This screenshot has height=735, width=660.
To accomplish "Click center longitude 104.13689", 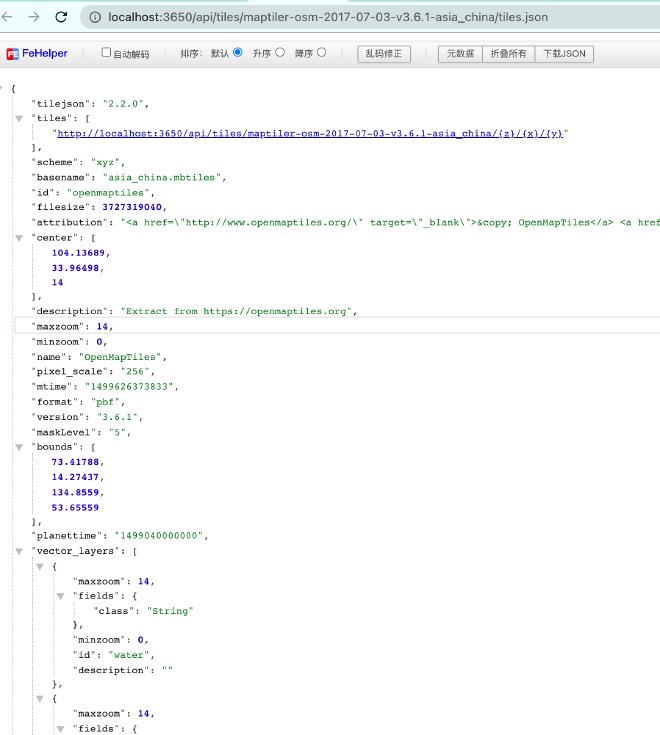I will tap(78, 253).
